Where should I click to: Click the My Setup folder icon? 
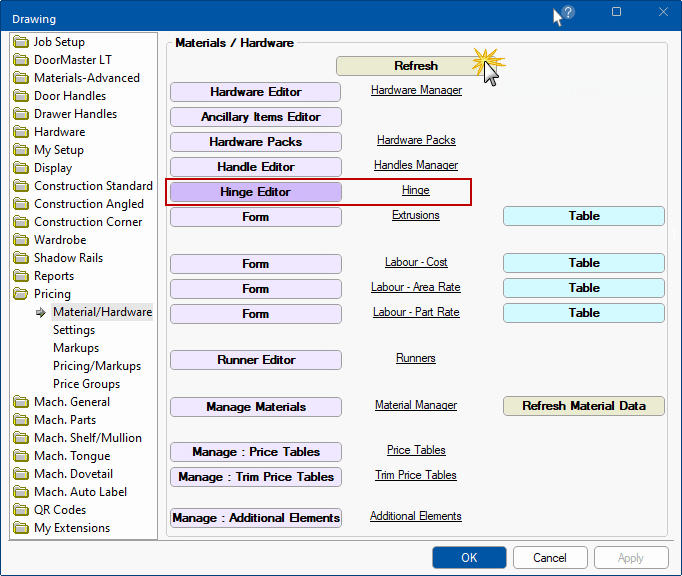(x=20, y=150)
